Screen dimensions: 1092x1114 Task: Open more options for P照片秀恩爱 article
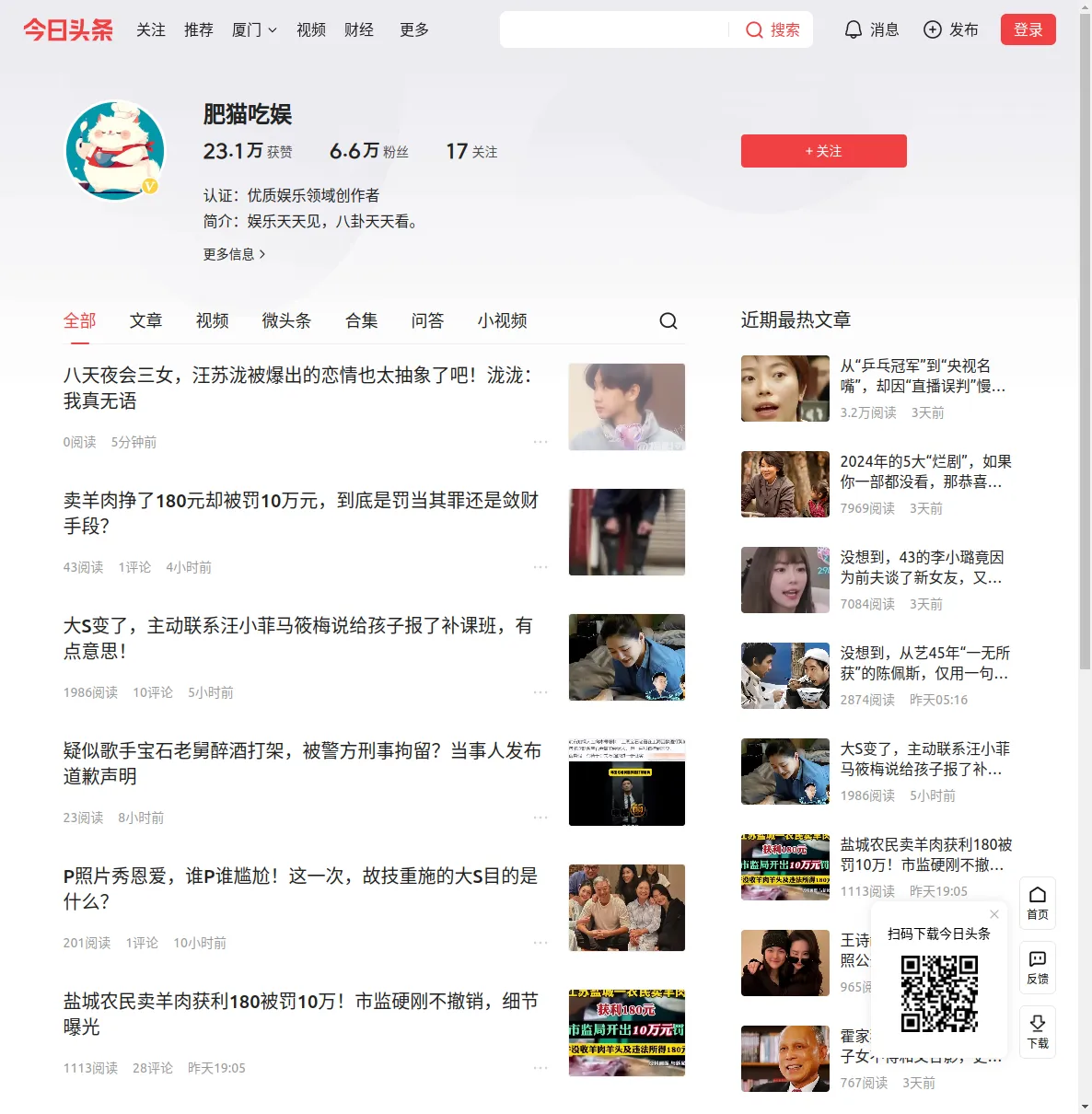pyautogui.click(x=540, y=943)
